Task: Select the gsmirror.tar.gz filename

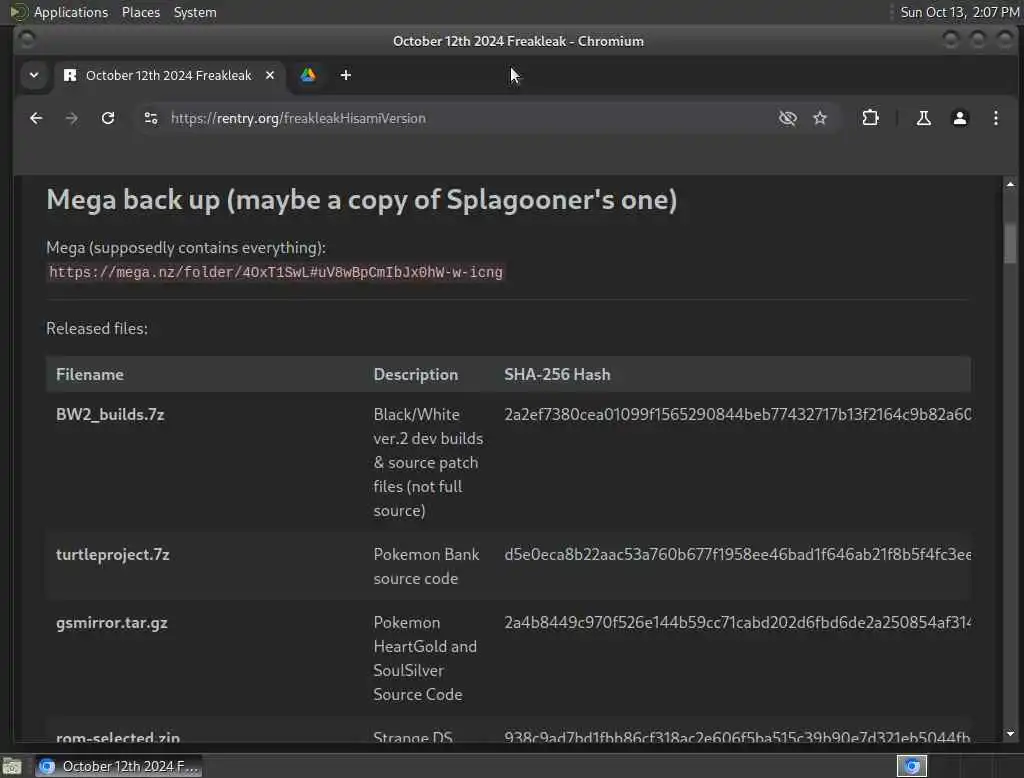Action: 112,623
